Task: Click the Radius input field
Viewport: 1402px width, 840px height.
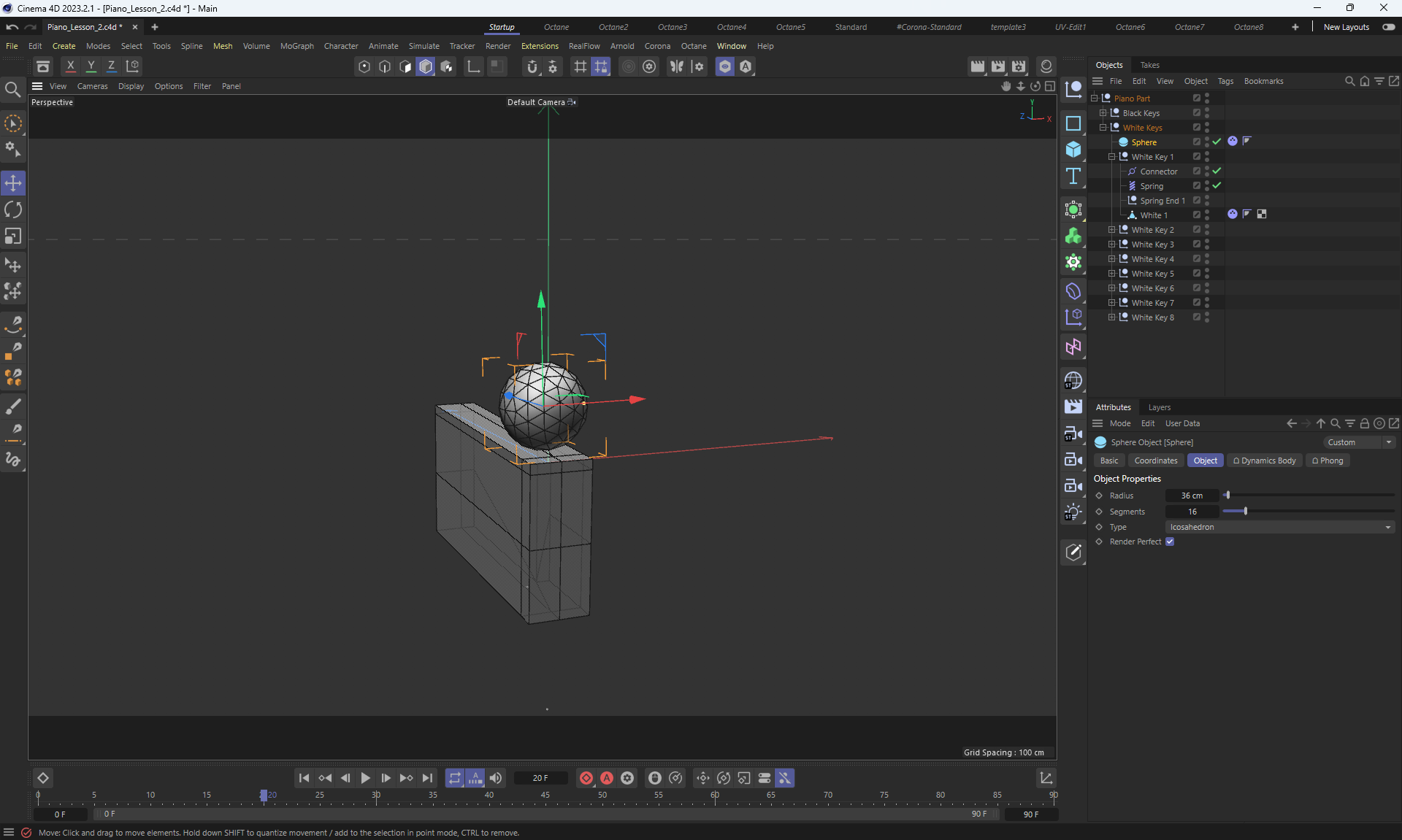Action: click(1192, 496)
